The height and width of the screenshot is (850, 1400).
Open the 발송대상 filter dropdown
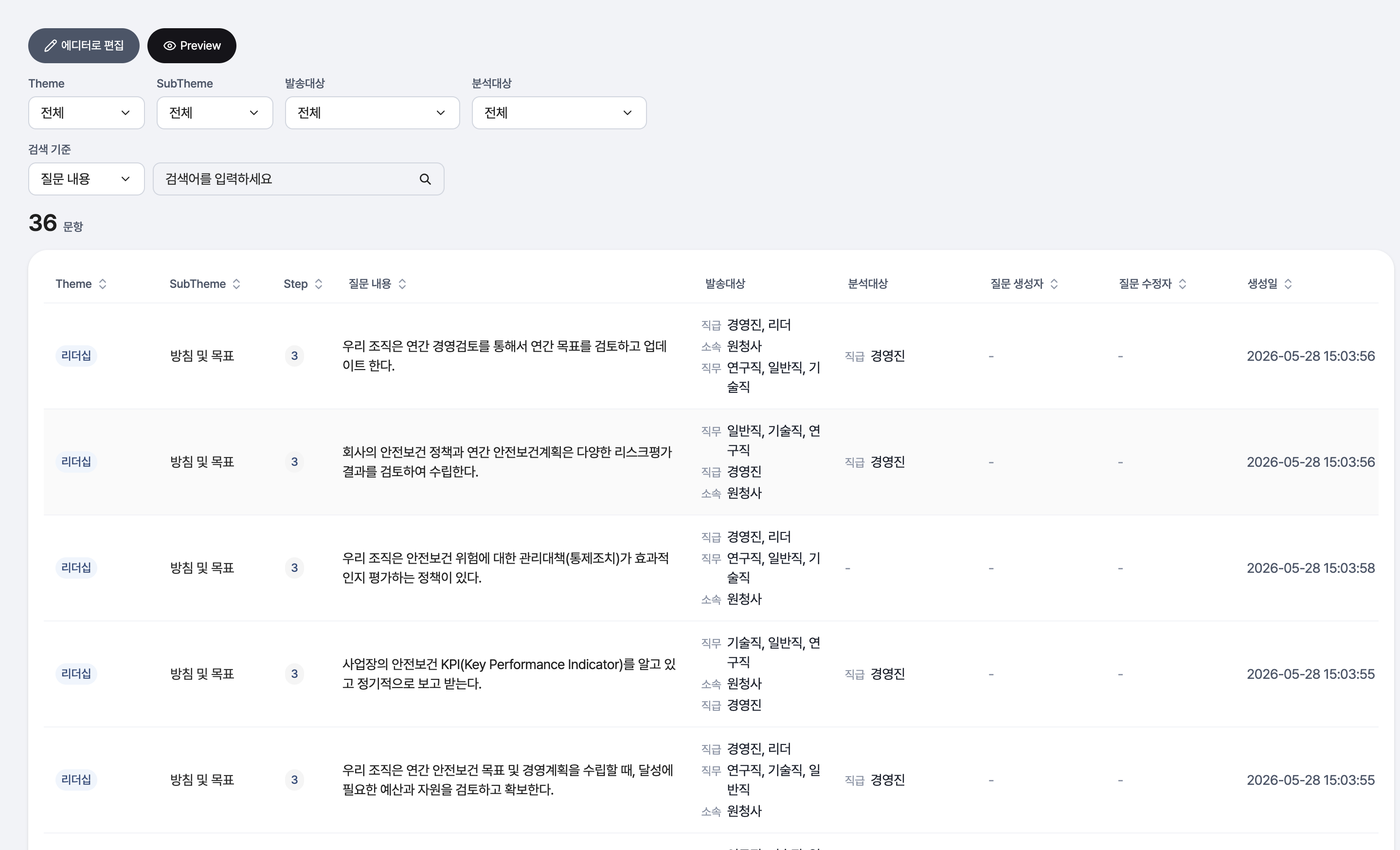pos(372,113)
